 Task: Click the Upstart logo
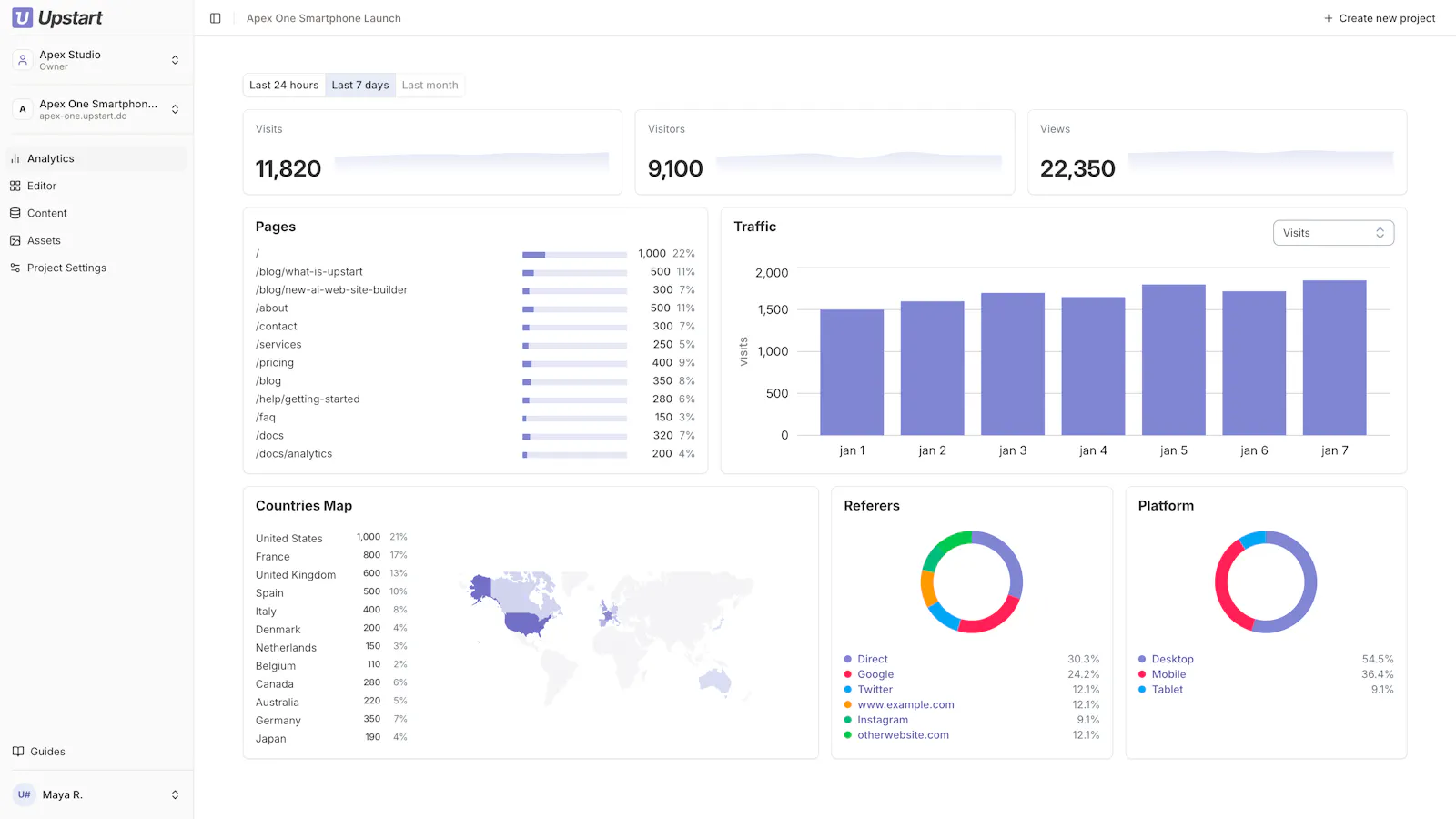click(x=56, y=17)
